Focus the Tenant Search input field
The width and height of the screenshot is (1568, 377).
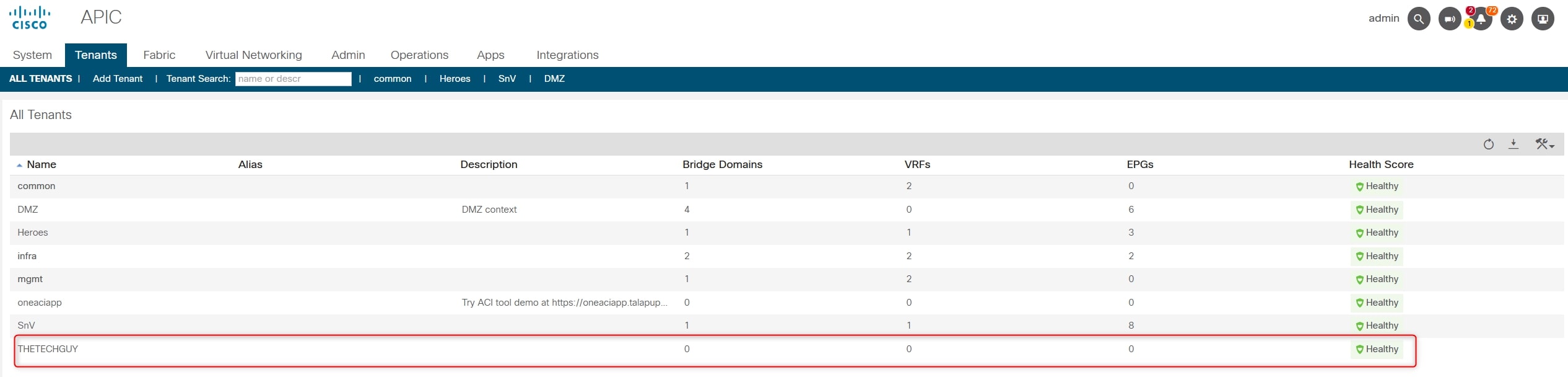(293, 79)
